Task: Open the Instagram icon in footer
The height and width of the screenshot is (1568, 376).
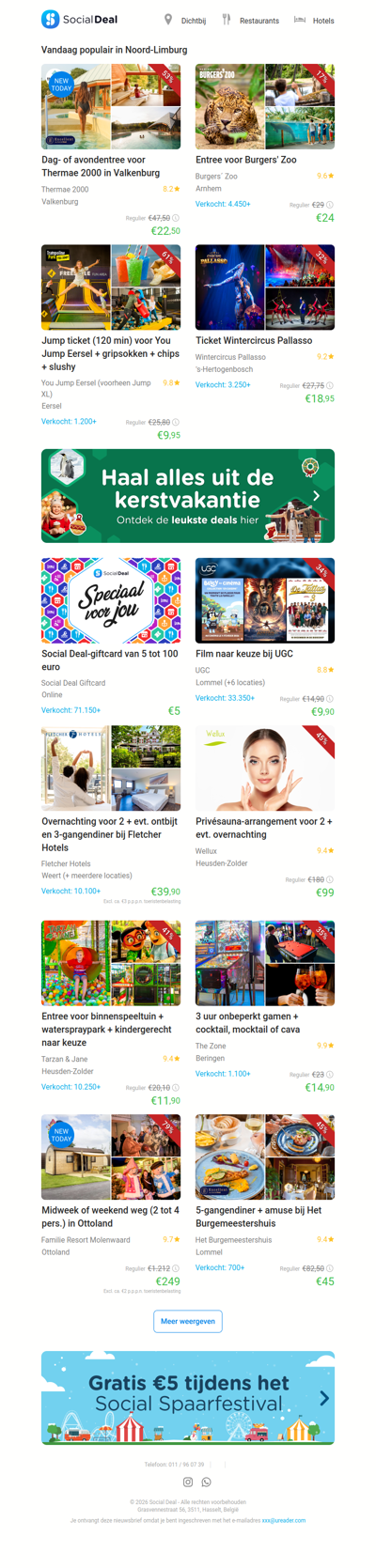Action: click(x=188, y=1482)
